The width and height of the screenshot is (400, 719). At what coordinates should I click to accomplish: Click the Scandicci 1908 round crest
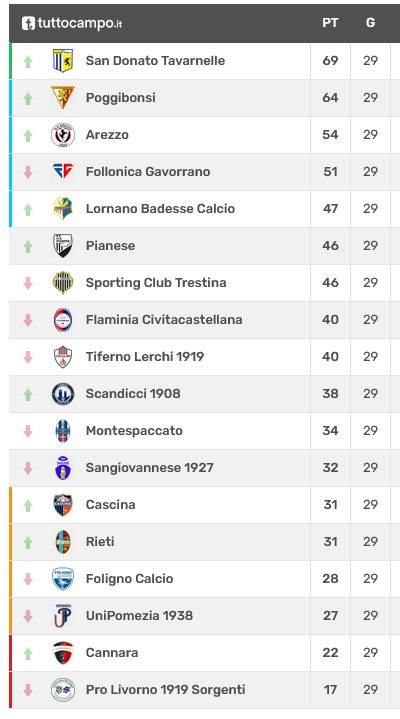tap(63, 393)
